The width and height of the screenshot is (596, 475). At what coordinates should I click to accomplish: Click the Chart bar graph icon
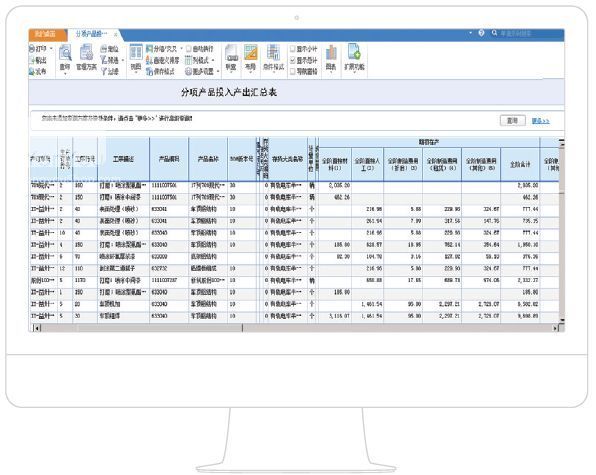(x=331, y=53)
